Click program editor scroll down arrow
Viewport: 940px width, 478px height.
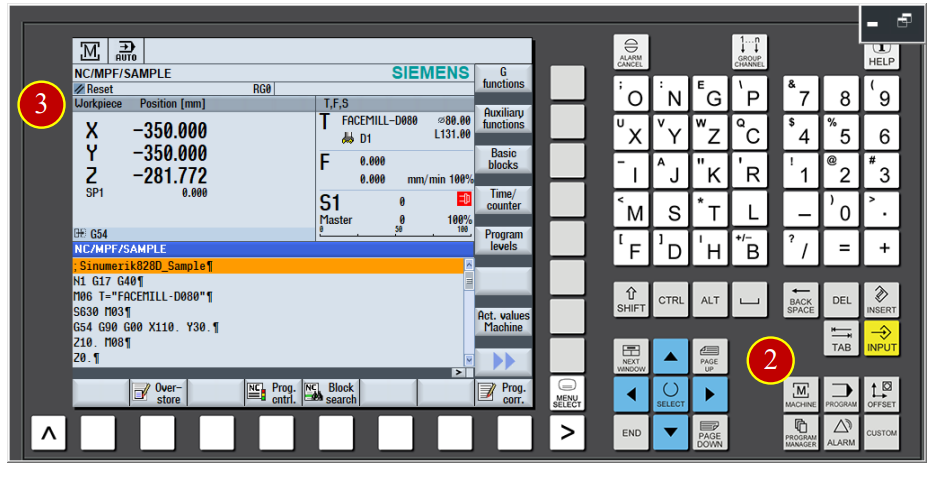point(469,360)
